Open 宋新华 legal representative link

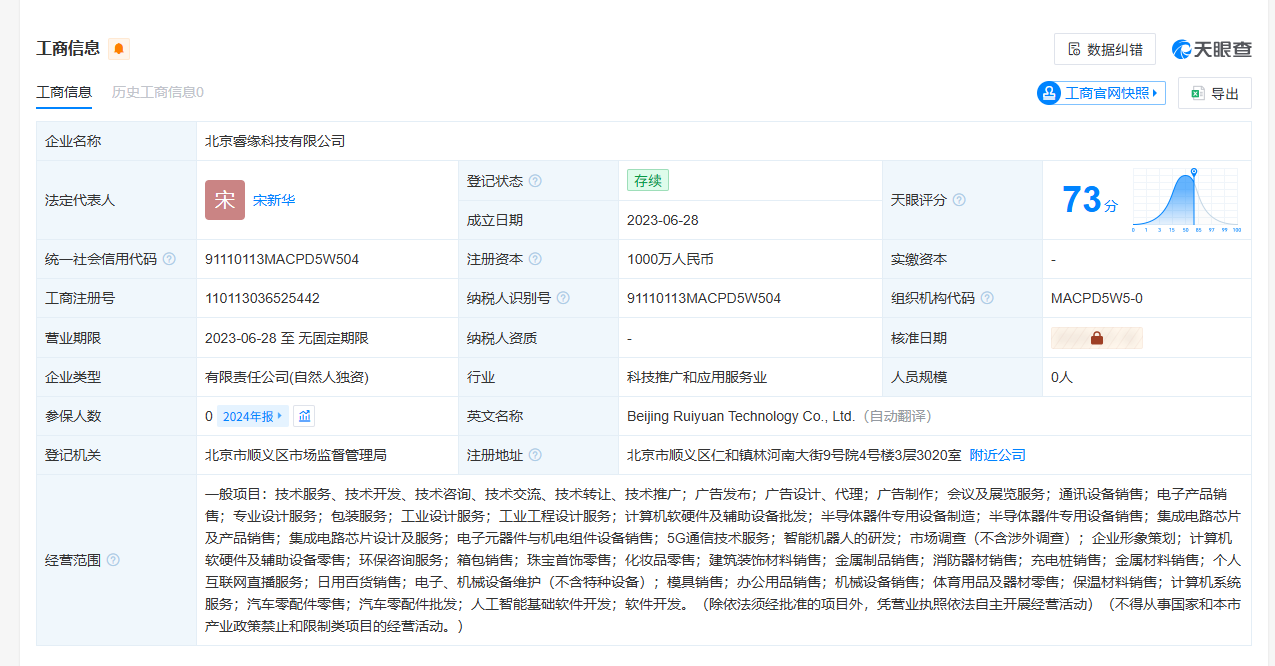click(274, 200)
